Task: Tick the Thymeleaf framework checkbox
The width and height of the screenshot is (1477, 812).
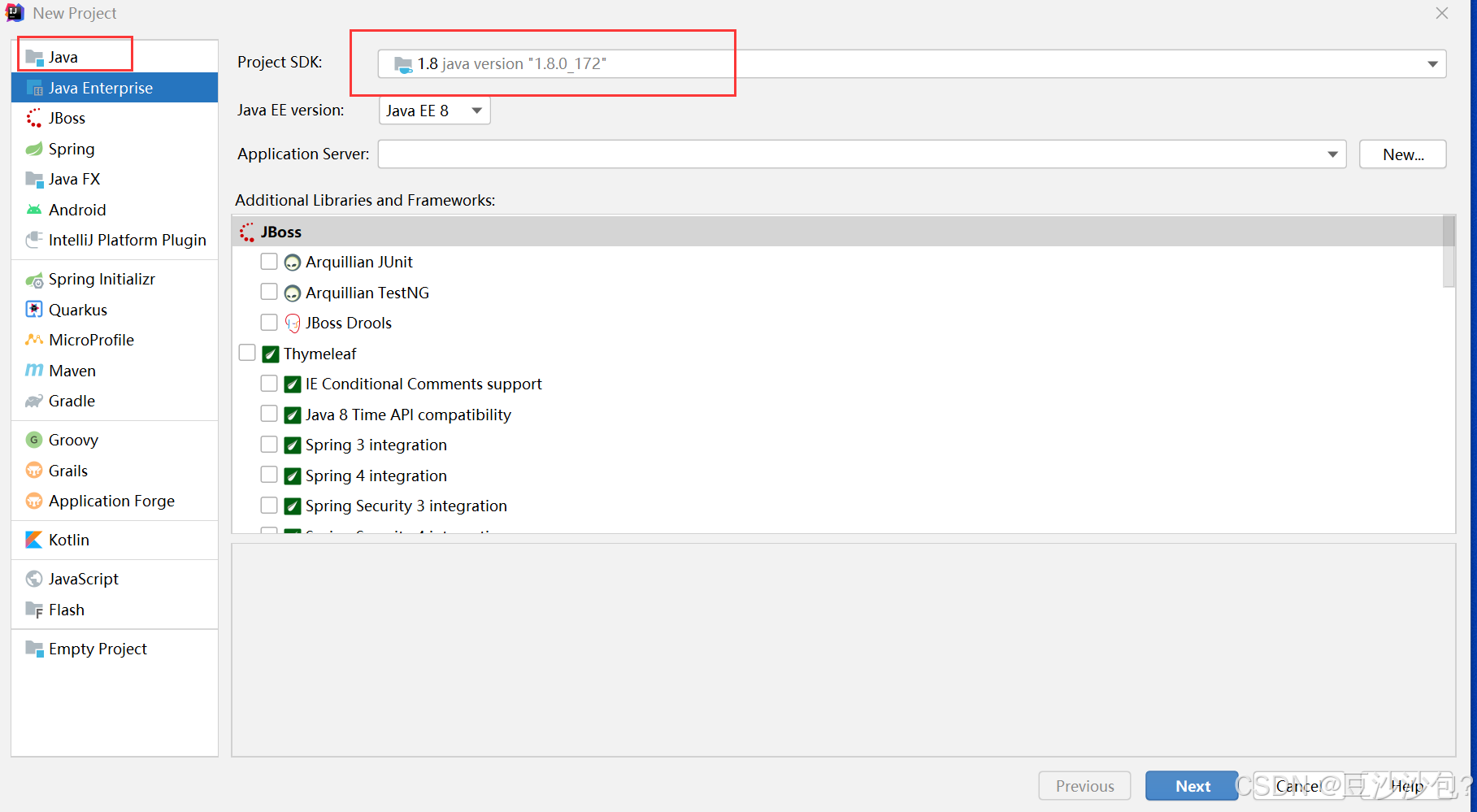Action: (247, 353)
